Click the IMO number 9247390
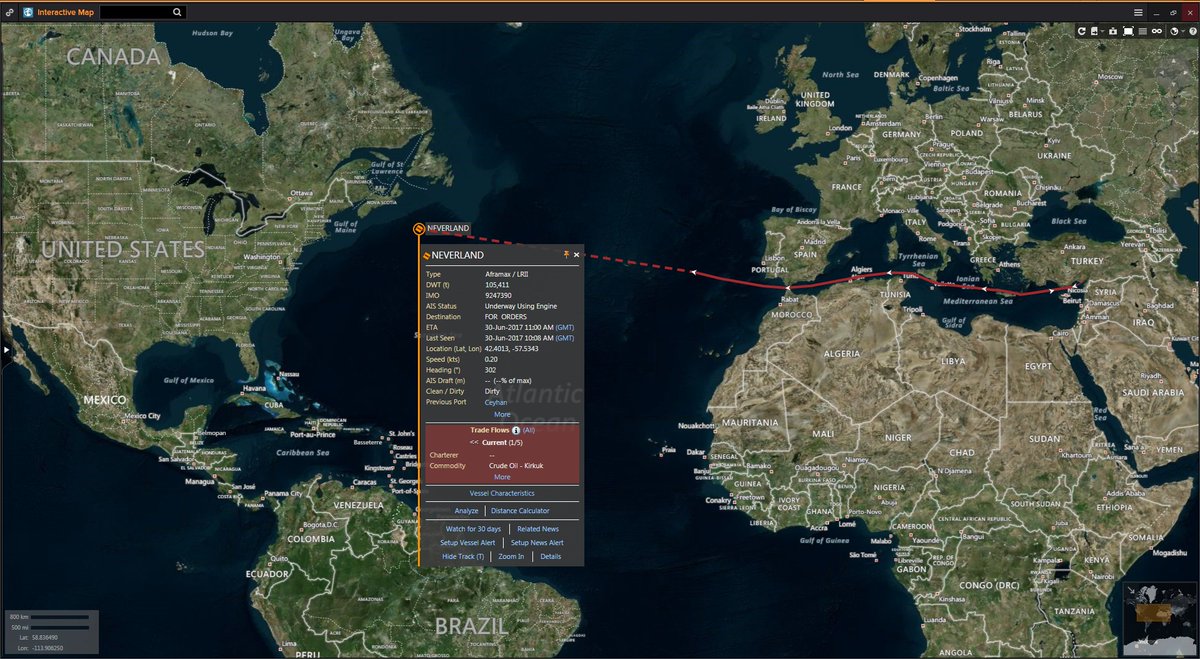Viewport: 1200px width, 659px height. 499,295
